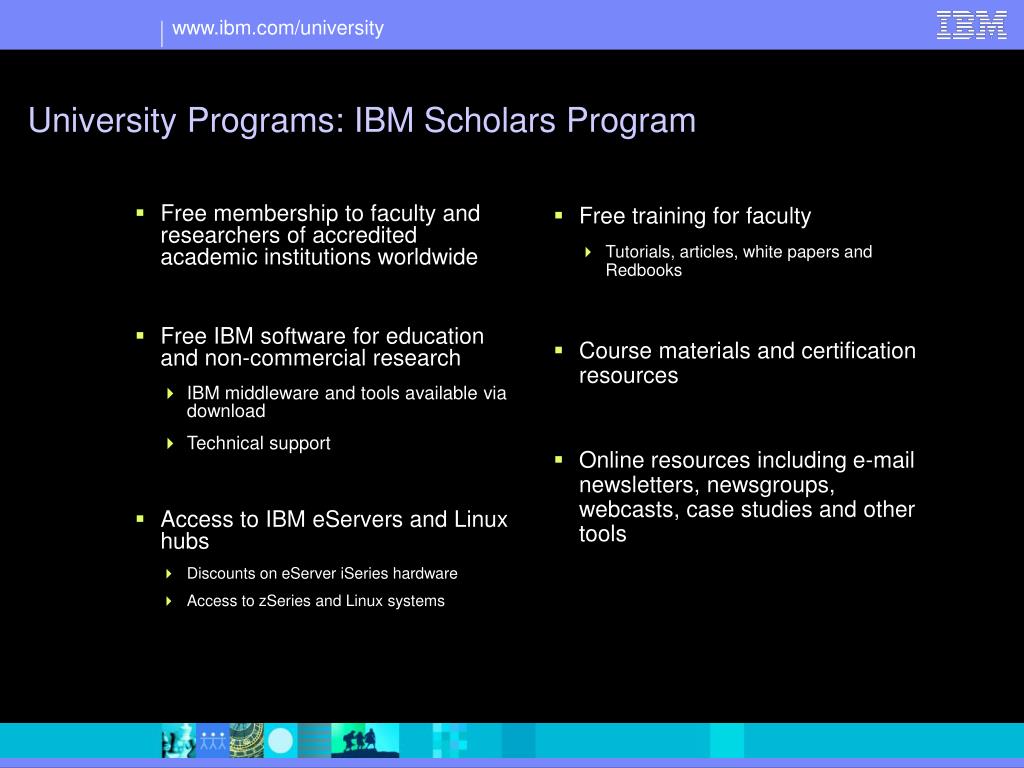Image resolution: width=1024 pixels, height=768 pixels.
Task: Click the white circle tile in footer
Action: 281,741
